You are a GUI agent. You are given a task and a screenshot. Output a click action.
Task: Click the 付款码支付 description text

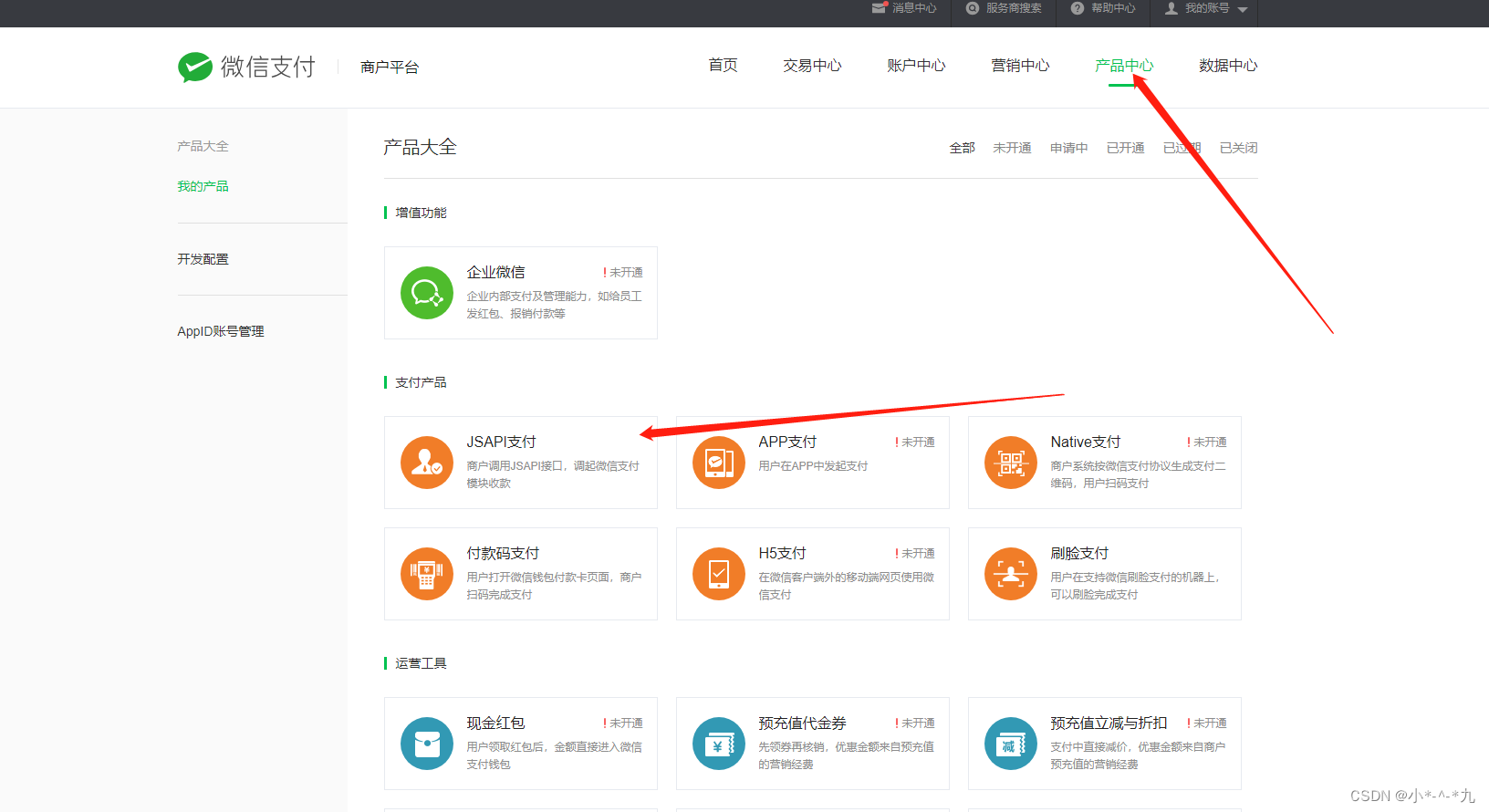click(554, 586)
